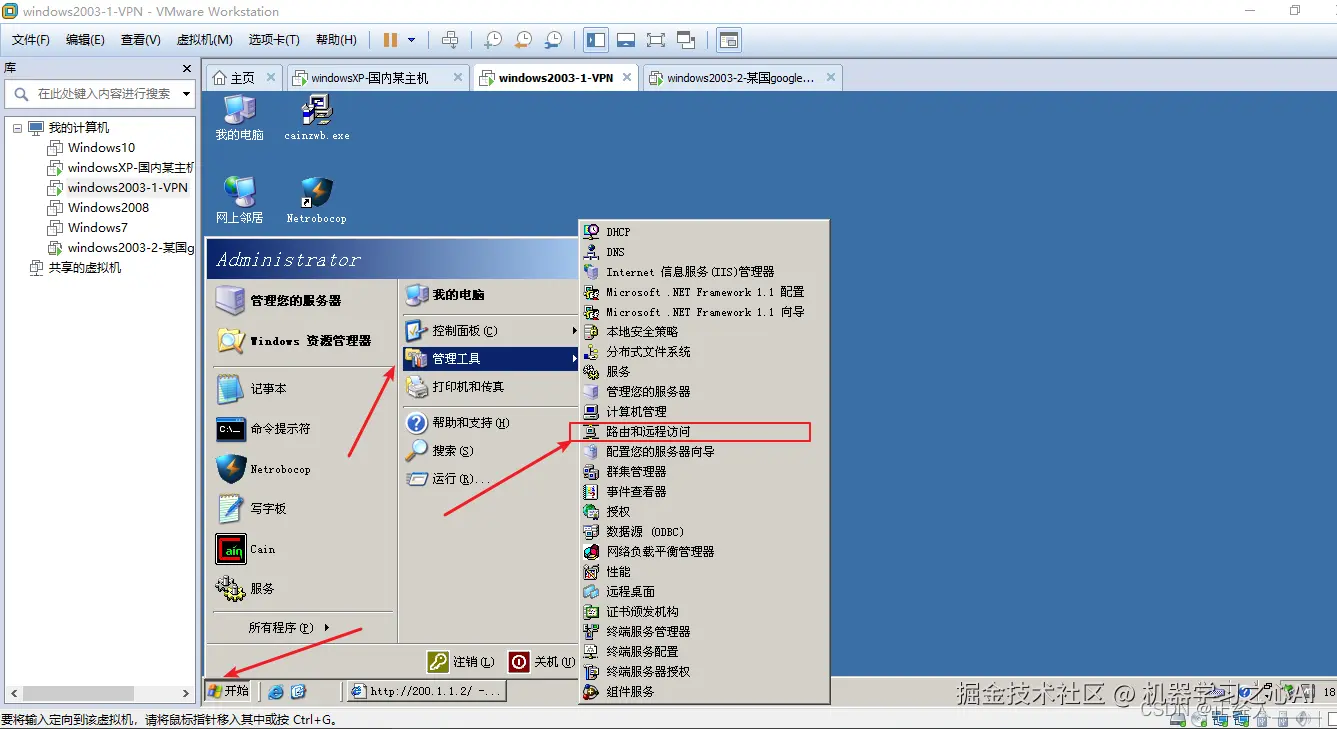Open DHCP from the 管理工具 submenu
Screen dimensions: 1337x729
(705, 232)
